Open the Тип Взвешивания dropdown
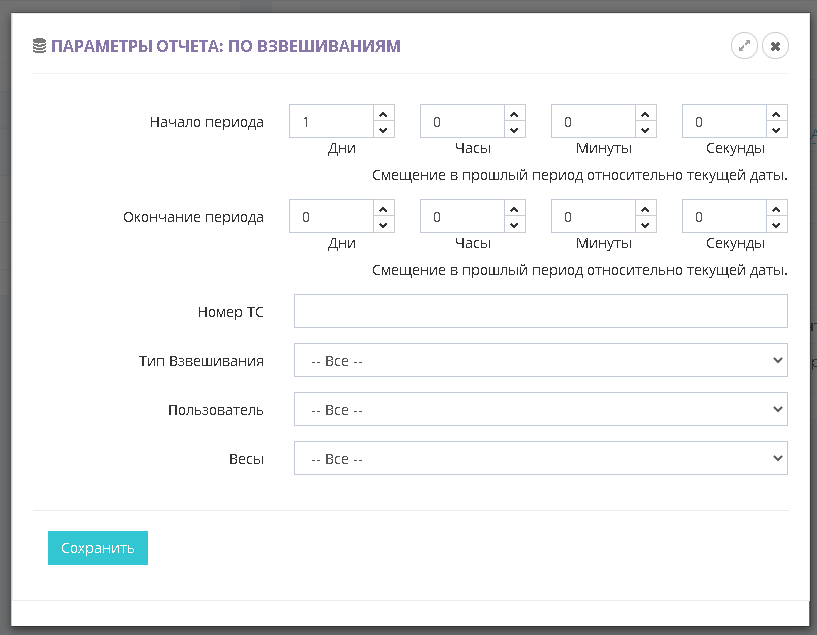The width and height of the screenshot is (817, 635). (x=540, y=360)
